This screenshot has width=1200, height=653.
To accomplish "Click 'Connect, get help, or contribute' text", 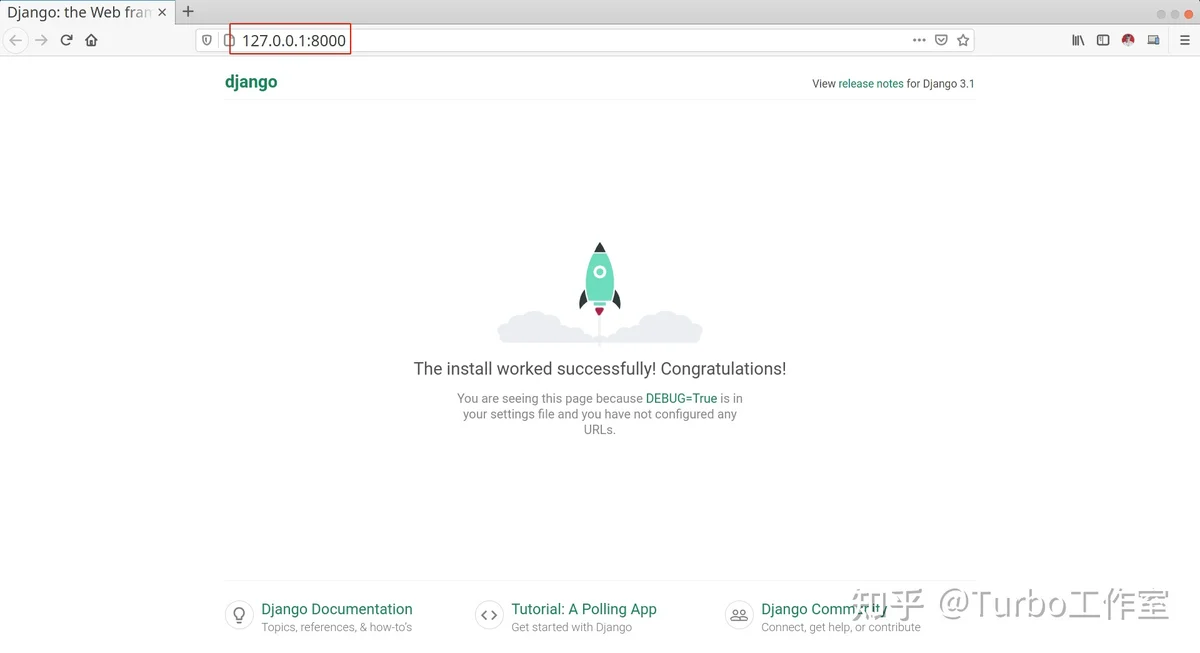I will coord(841,627).
